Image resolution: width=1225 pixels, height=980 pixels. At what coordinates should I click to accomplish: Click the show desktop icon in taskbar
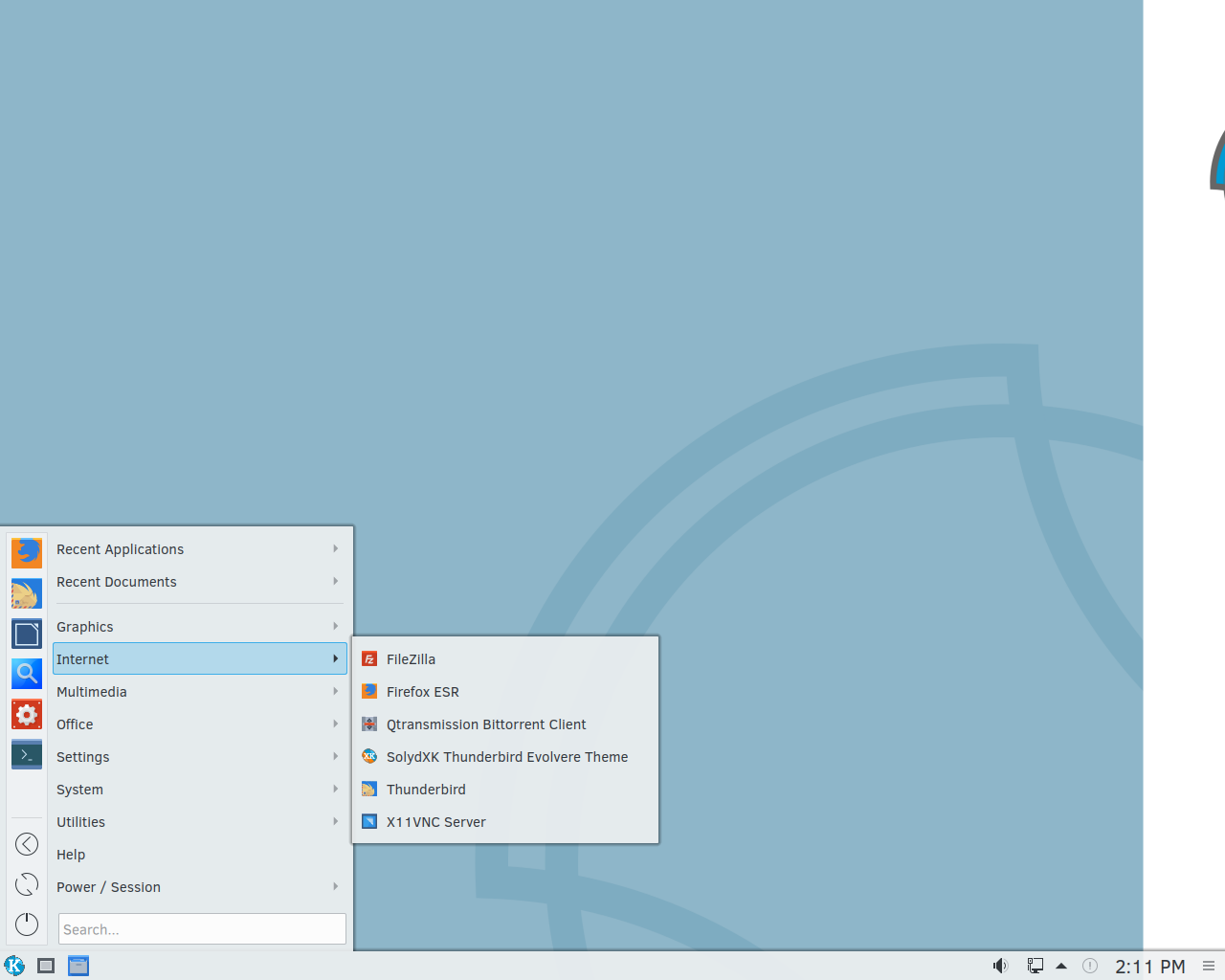coord(46,966)
